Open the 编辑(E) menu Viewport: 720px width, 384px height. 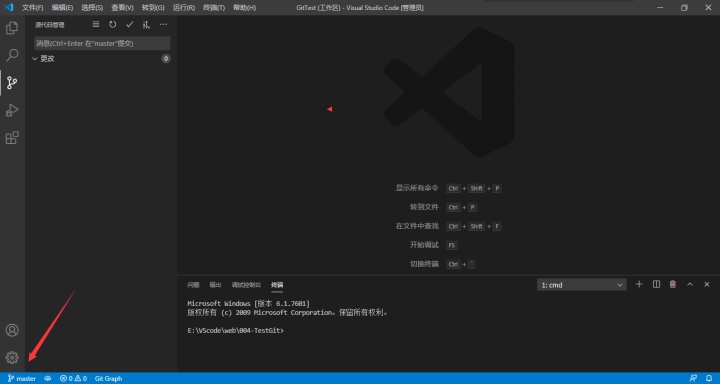tap(62, 8)
